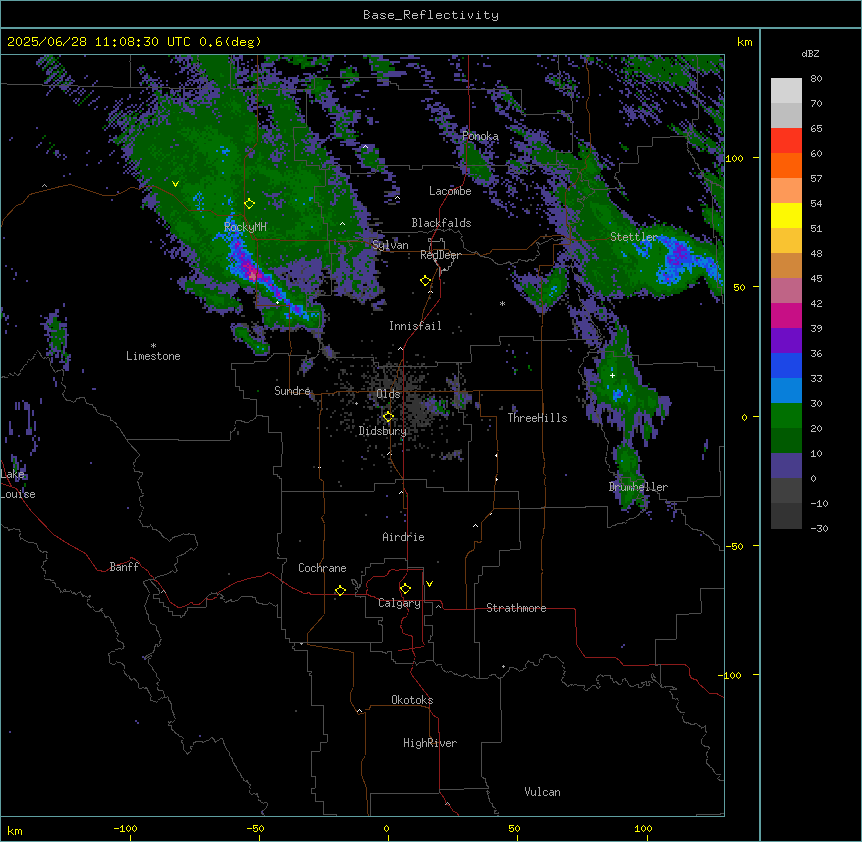Click the Limestone label
The image size is (862, 842).
(x=153, y=356)
